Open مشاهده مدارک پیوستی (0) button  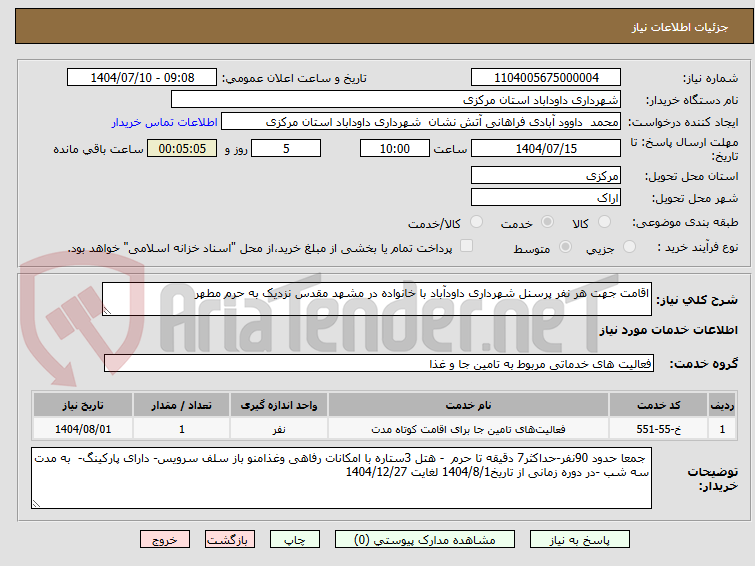click(425, 540)
